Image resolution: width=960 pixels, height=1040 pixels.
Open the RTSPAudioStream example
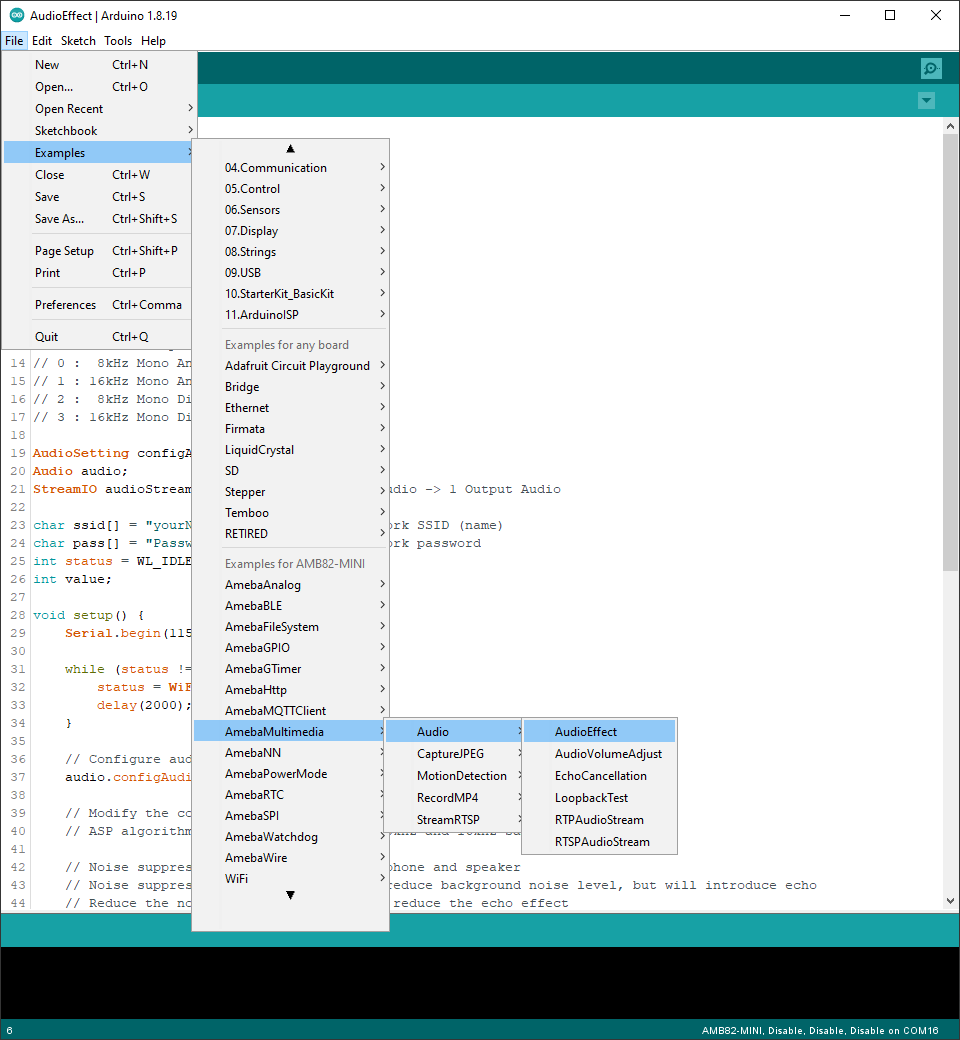[601, 842]
